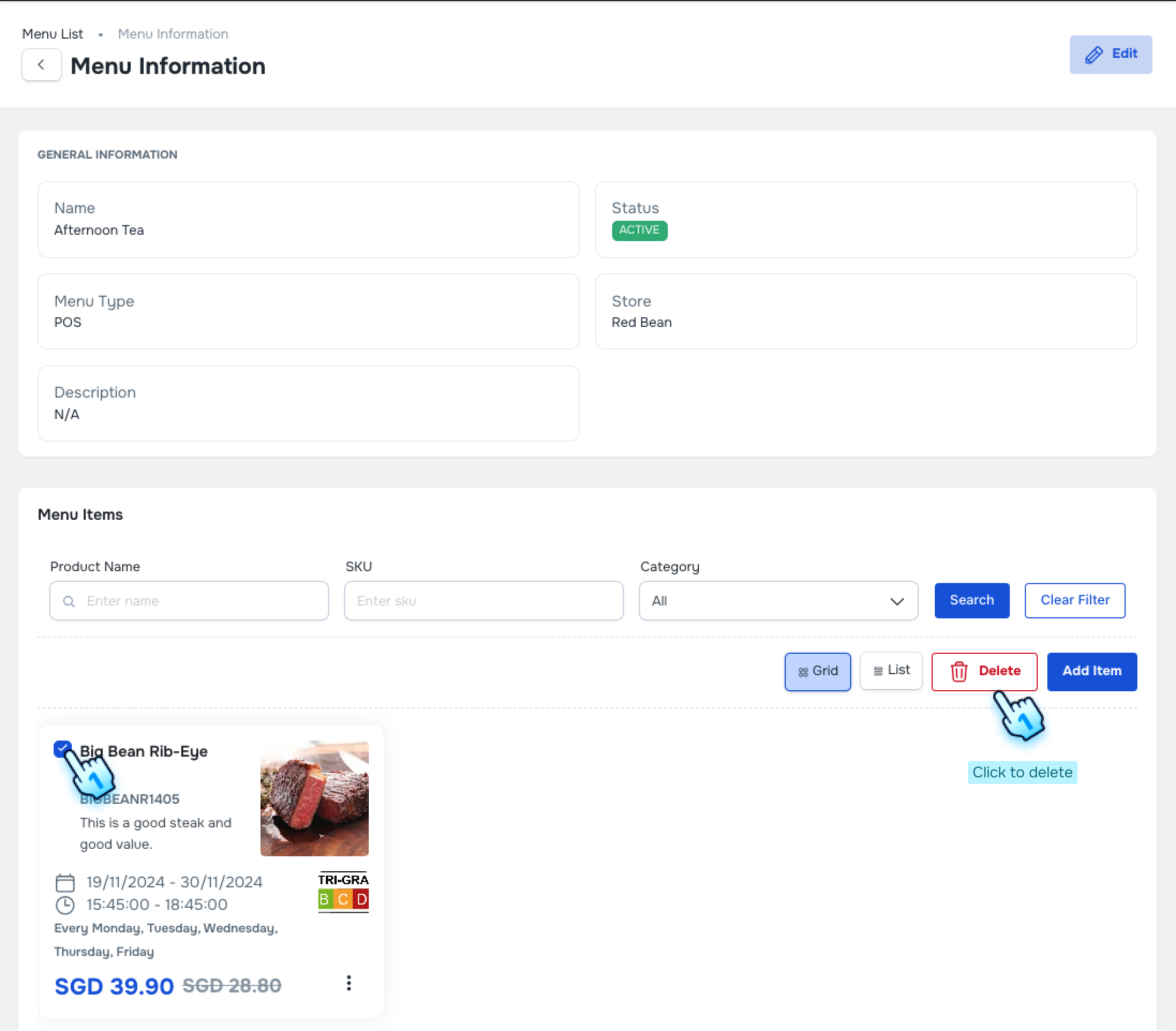Click the Clear Filter button
Viewport: 1176px width, 1031px height.
point(1074,601)
